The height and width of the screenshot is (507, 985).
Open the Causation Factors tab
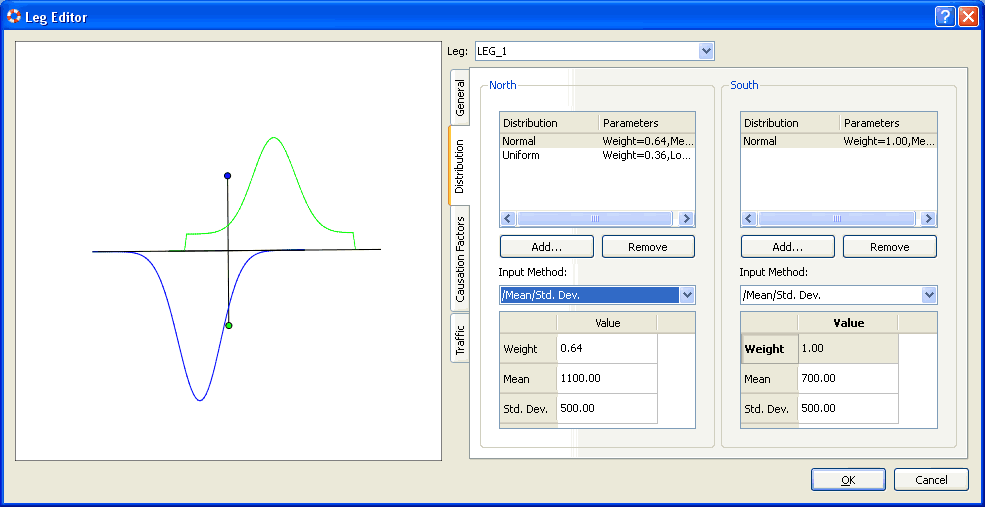460,258
